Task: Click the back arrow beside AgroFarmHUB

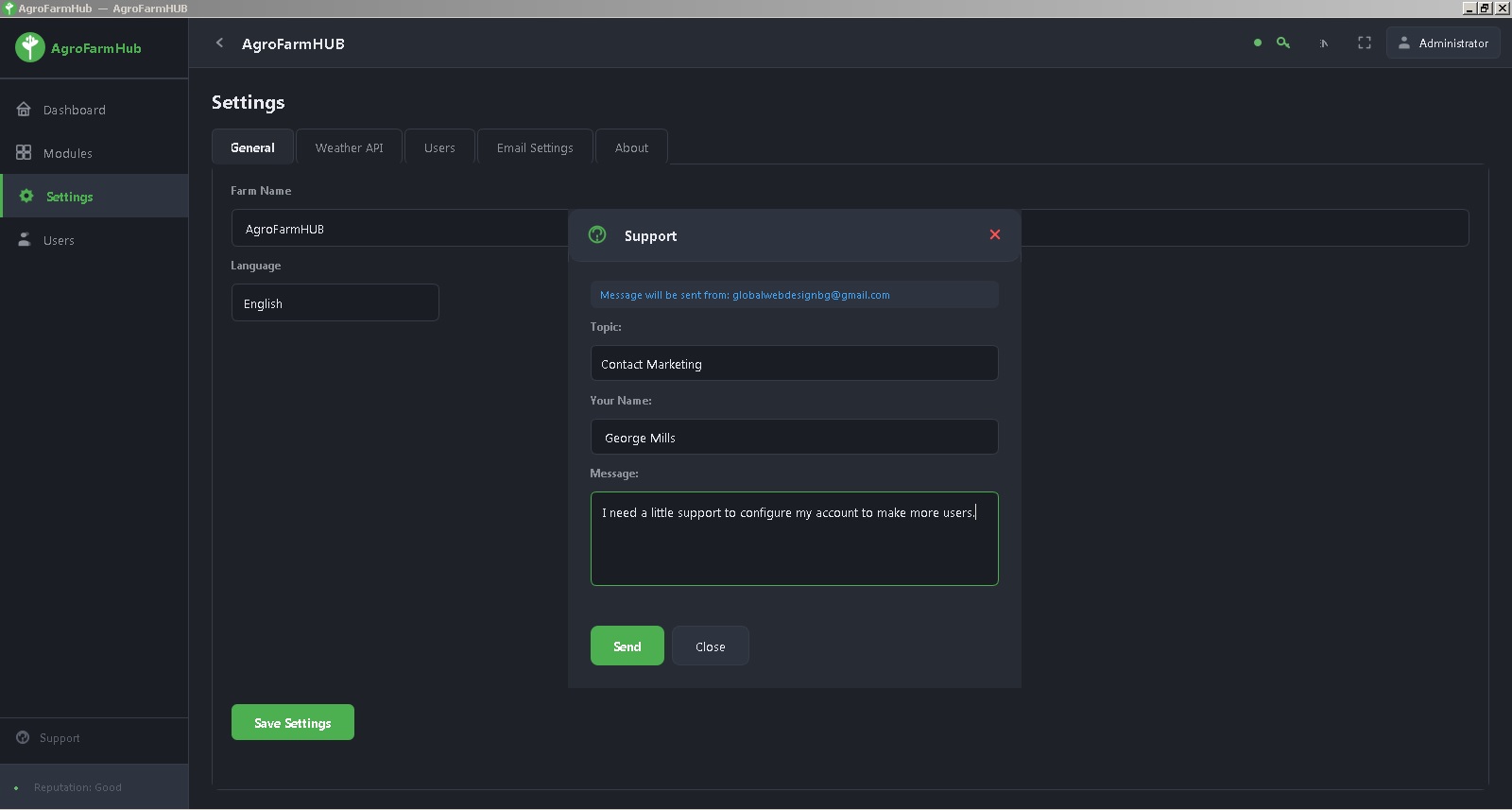Action: [x=219, y=43]
